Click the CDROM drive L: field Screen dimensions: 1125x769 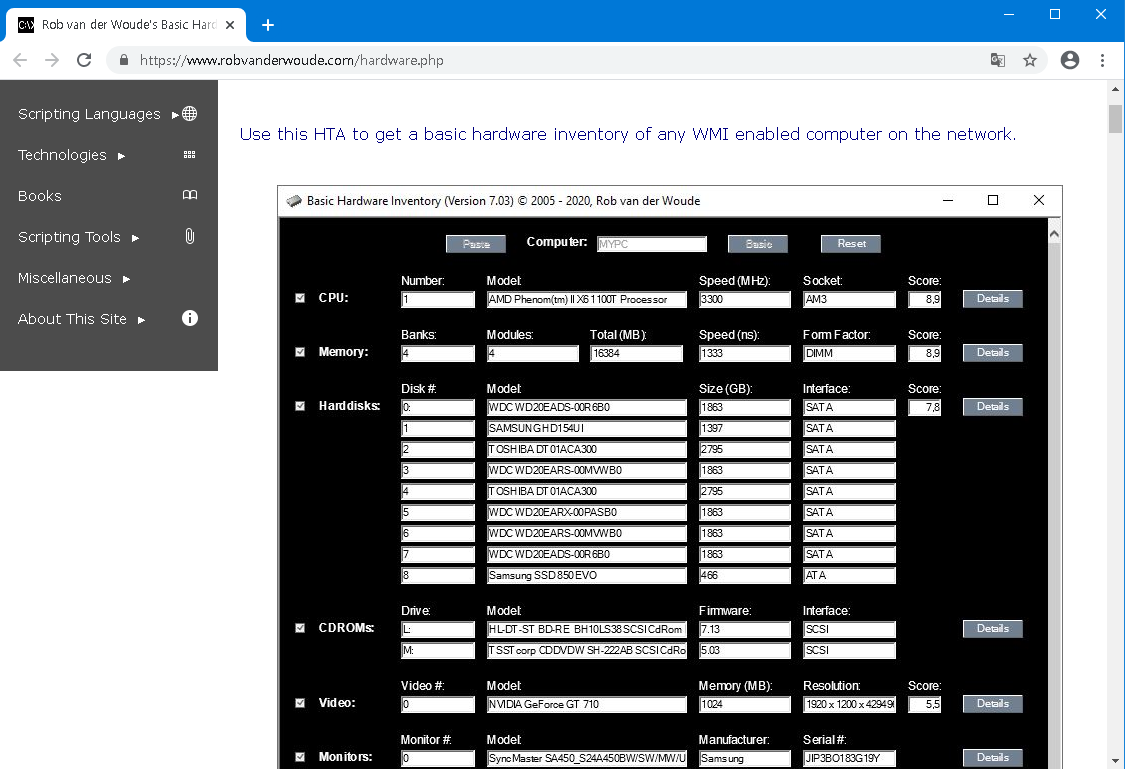pos(438,629)
